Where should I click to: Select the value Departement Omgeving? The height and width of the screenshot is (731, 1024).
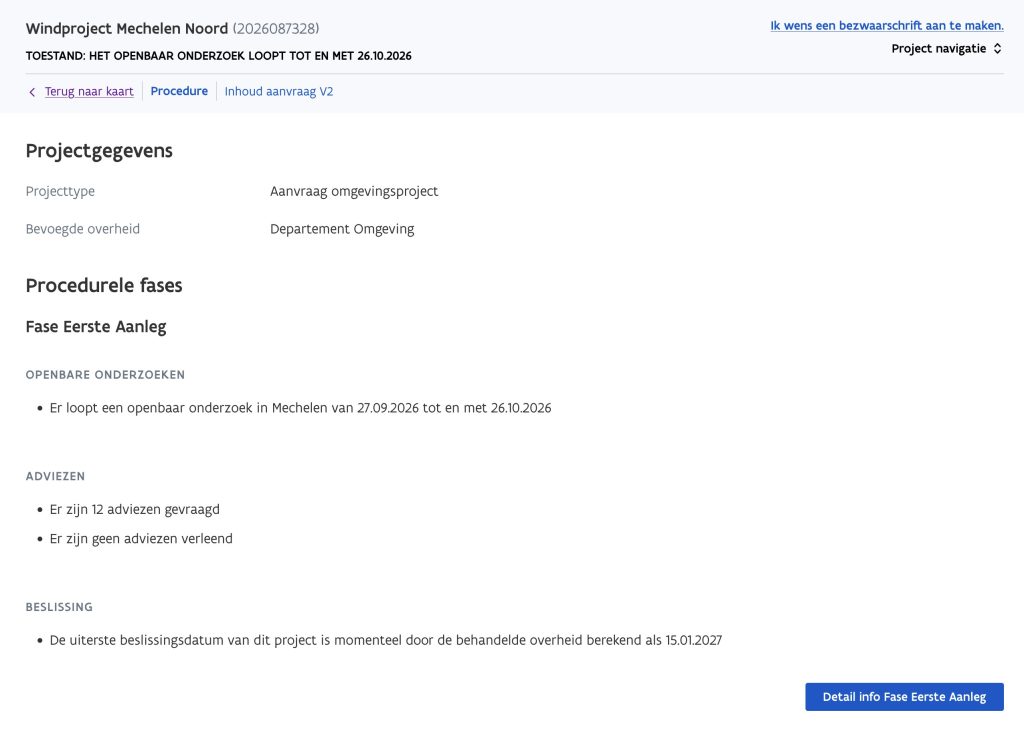(342, 229)
